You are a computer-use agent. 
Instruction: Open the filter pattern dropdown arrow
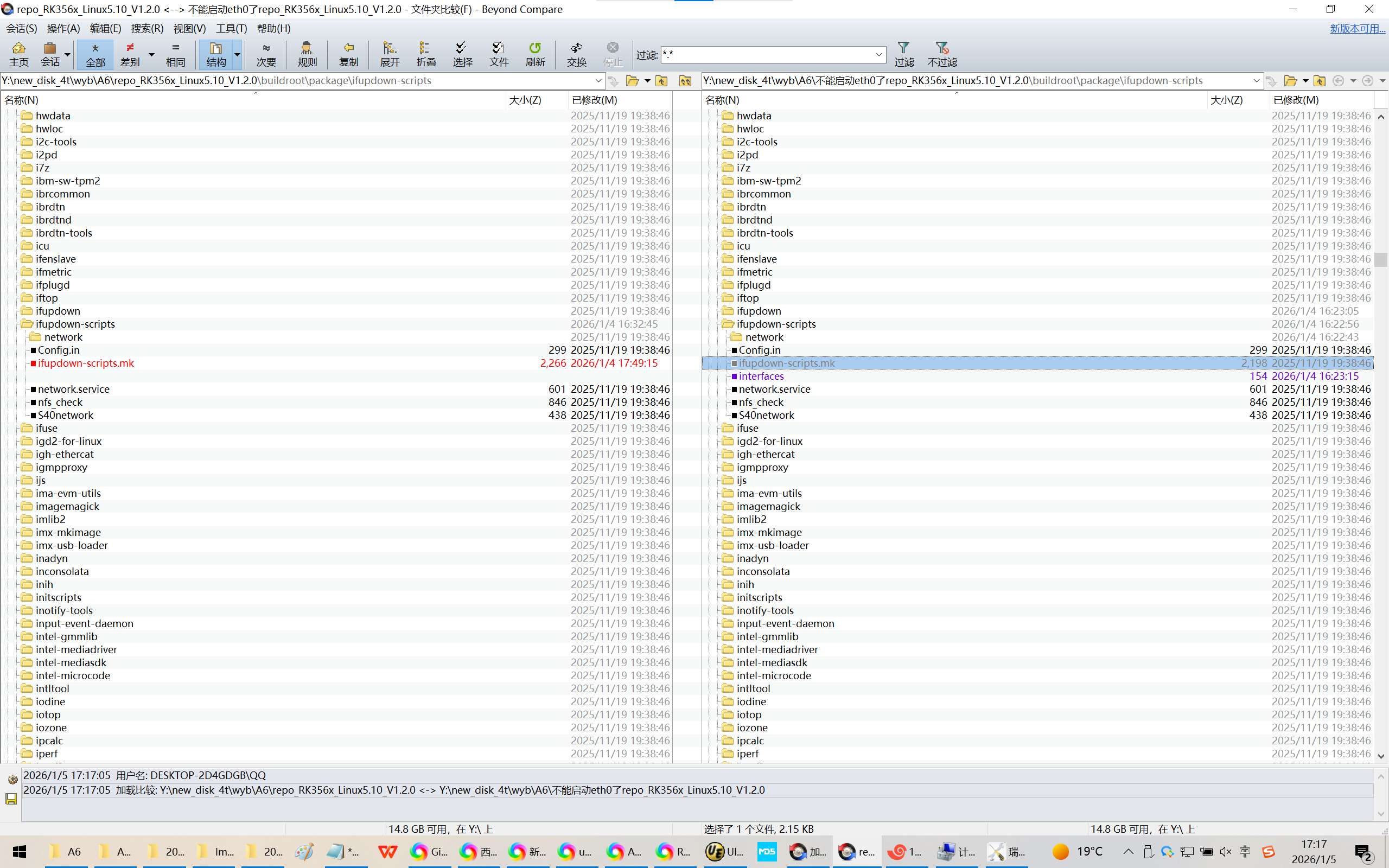click(x=878, y=55)
